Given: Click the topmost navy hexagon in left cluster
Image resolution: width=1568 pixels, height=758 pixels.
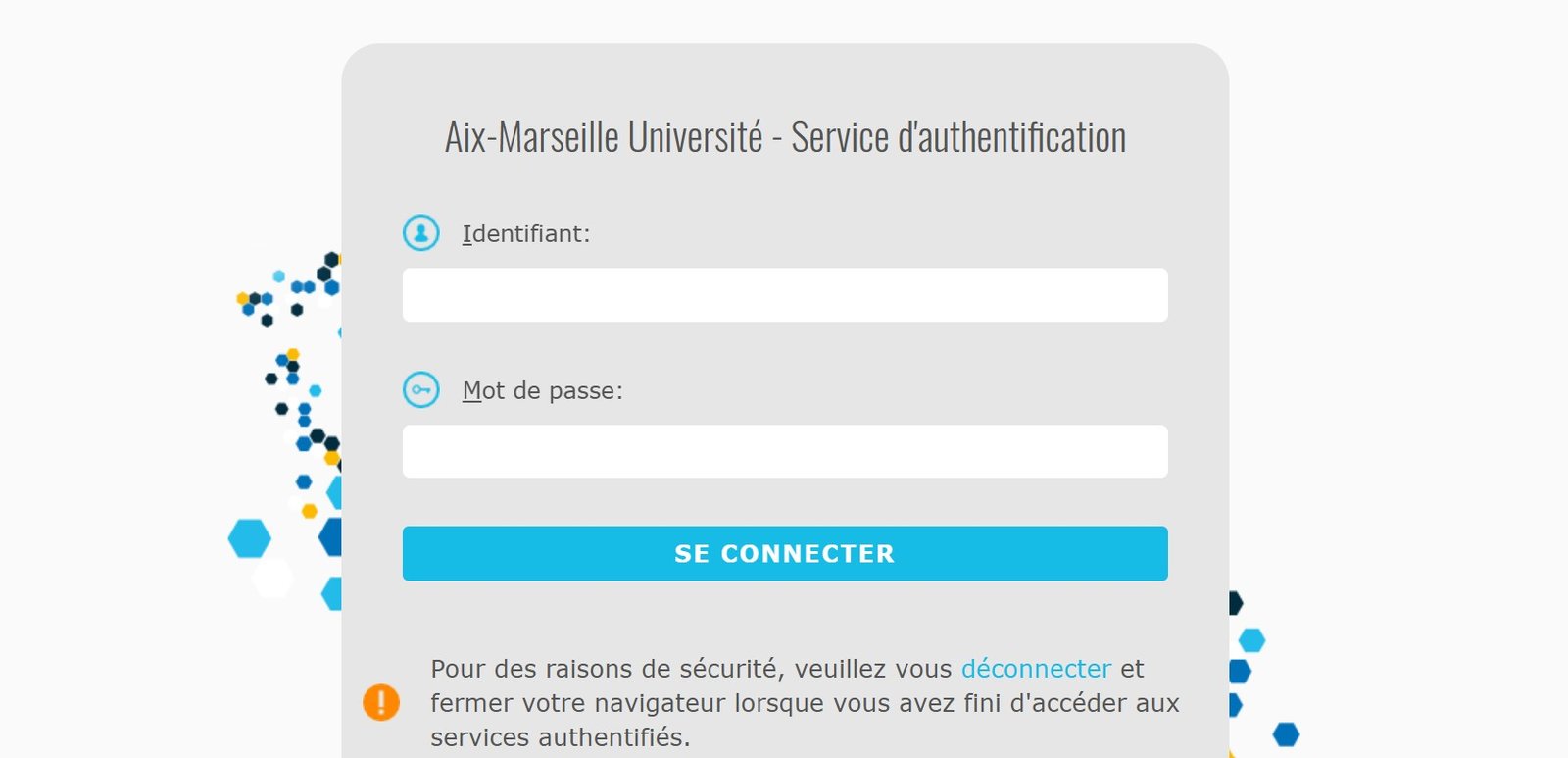Looking at the screenshot, I should 332,260.
